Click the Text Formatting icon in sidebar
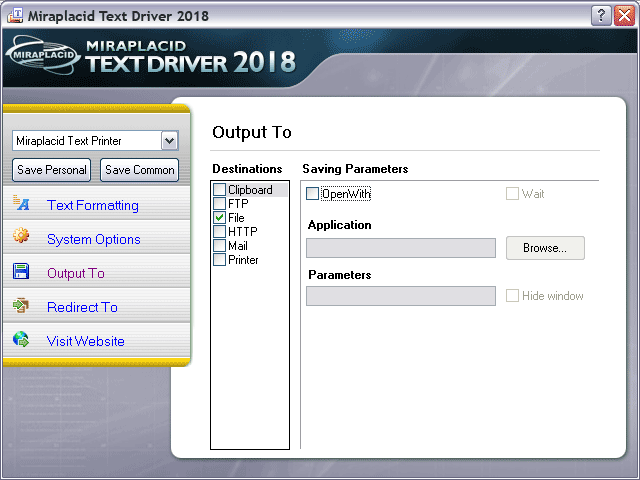This screenshot has height=480, width=640. click(x=21, y=203)
